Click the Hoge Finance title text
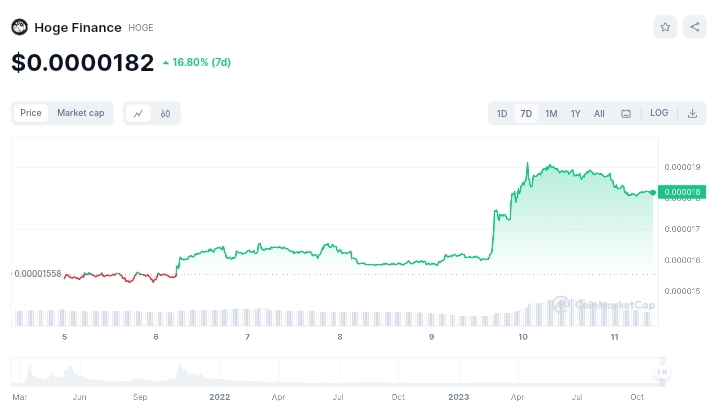718x411 pixels. (78, 28)
